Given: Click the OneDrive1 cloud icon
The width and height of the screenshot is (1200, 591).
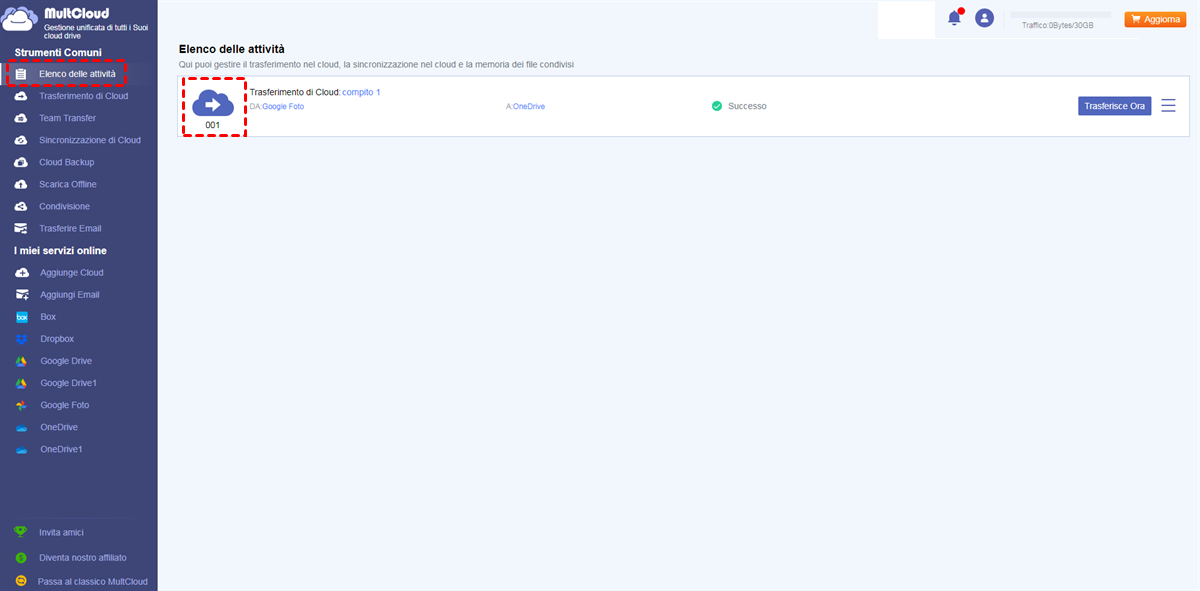Looking at the screenshot, I should [x=22, y=450].
